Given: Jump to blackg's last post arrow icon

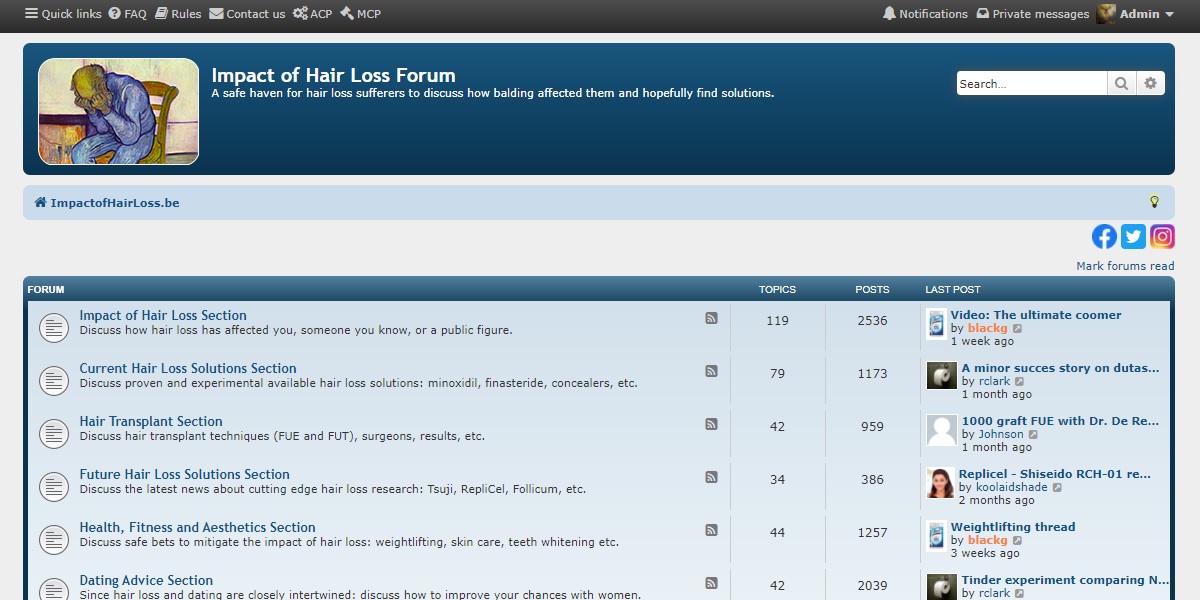Looking at the screenshot, I should pos(1019,328).
